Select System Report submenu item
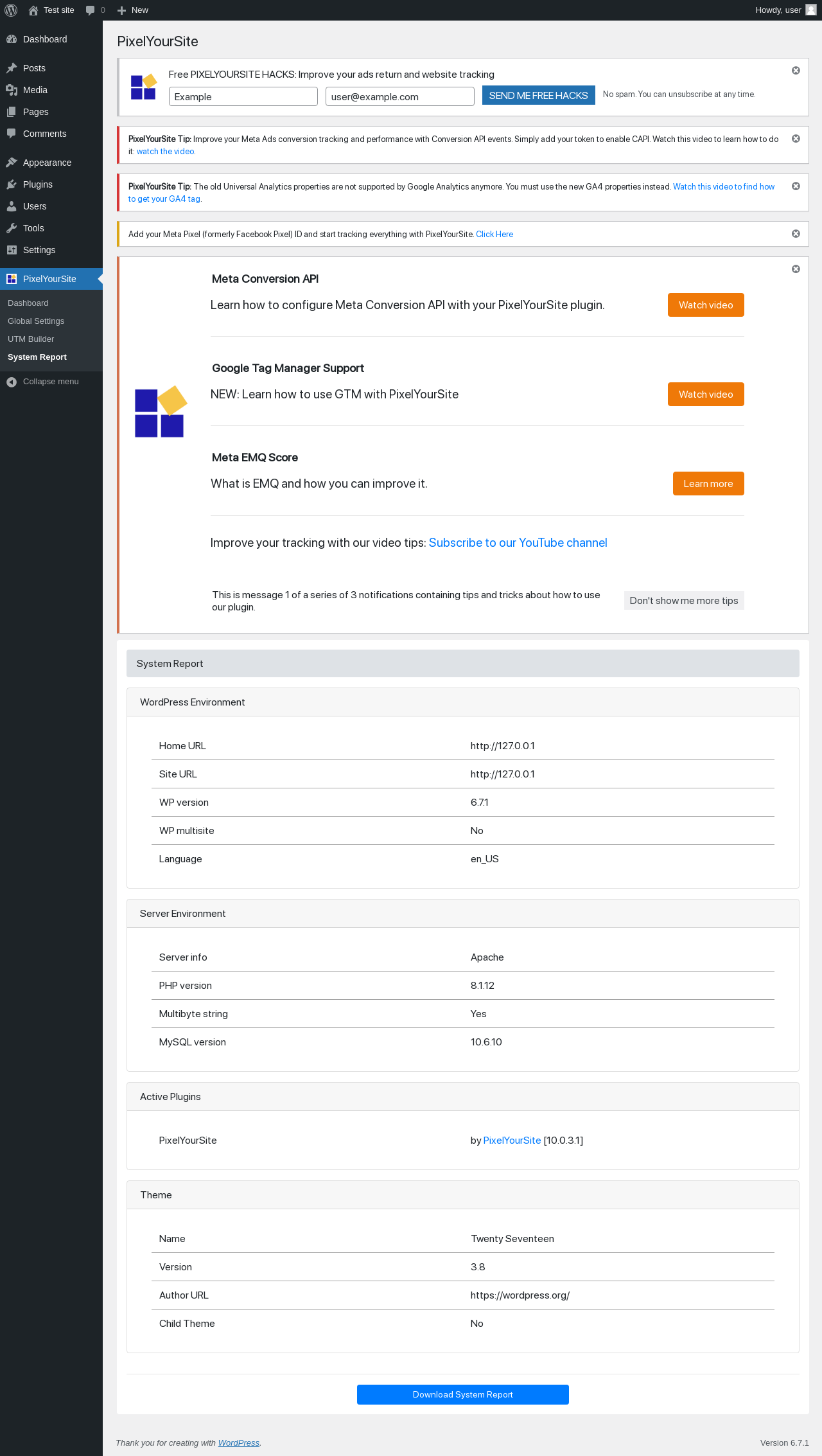The image size is (822, 1456). [37, 357]
